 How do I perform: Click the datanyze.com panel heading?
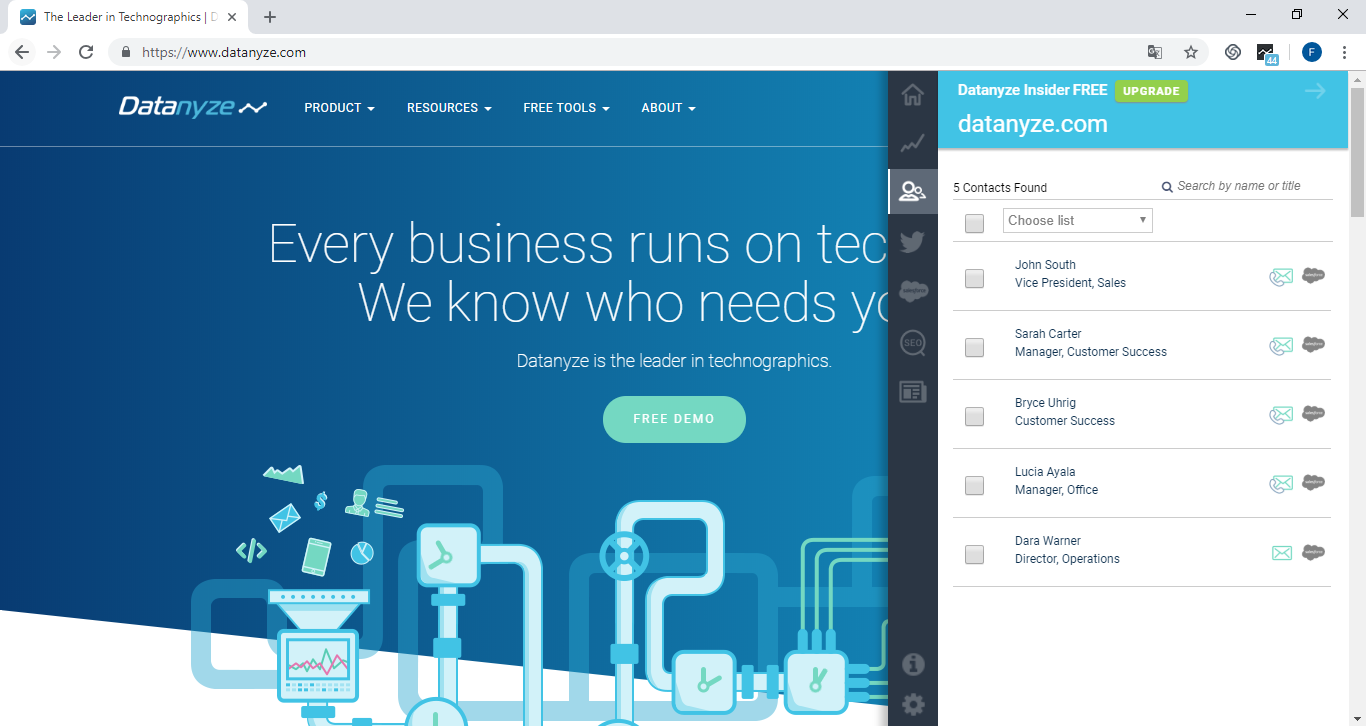1032,124
